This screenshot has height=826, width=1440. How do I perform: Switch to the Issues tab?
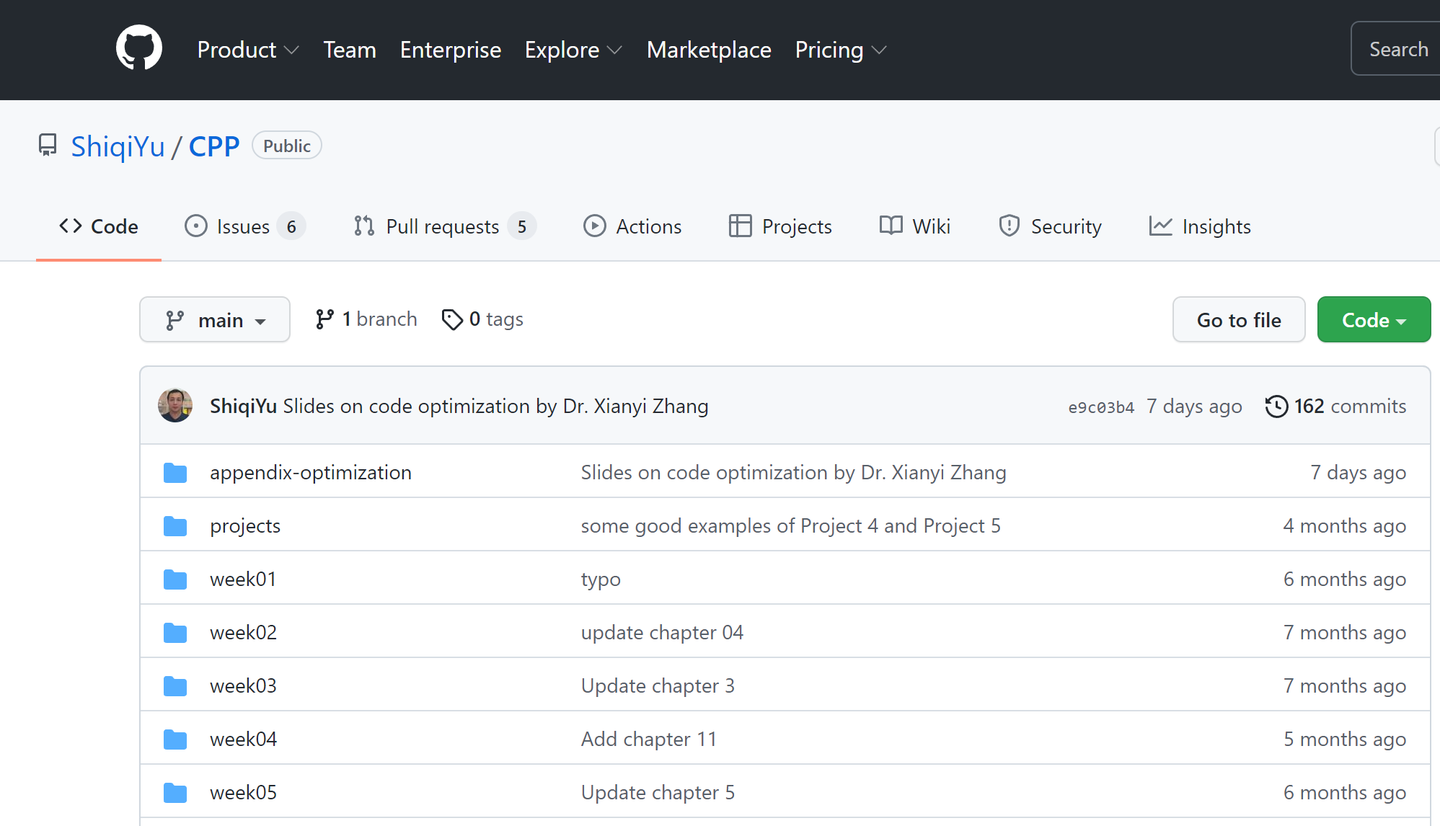pos(245,226)
